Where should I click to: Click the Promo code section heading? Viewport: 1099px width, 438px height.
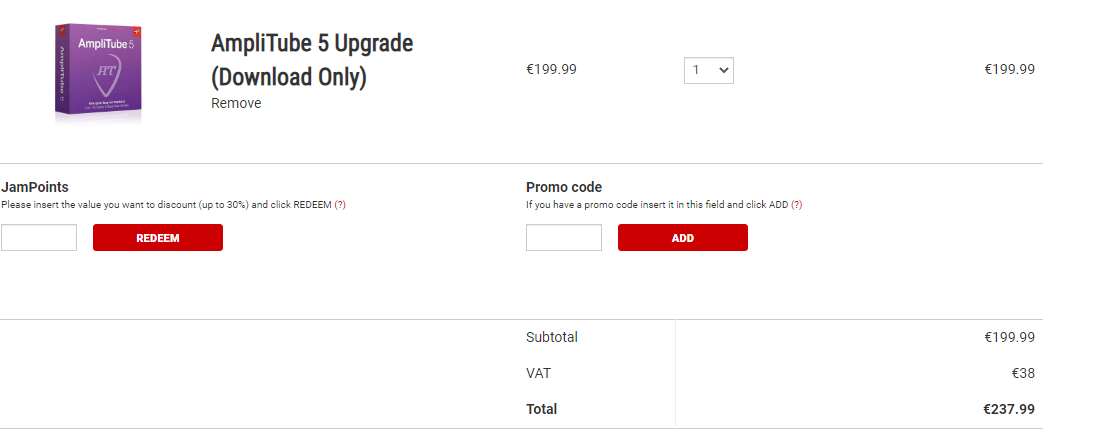(564, 187)
